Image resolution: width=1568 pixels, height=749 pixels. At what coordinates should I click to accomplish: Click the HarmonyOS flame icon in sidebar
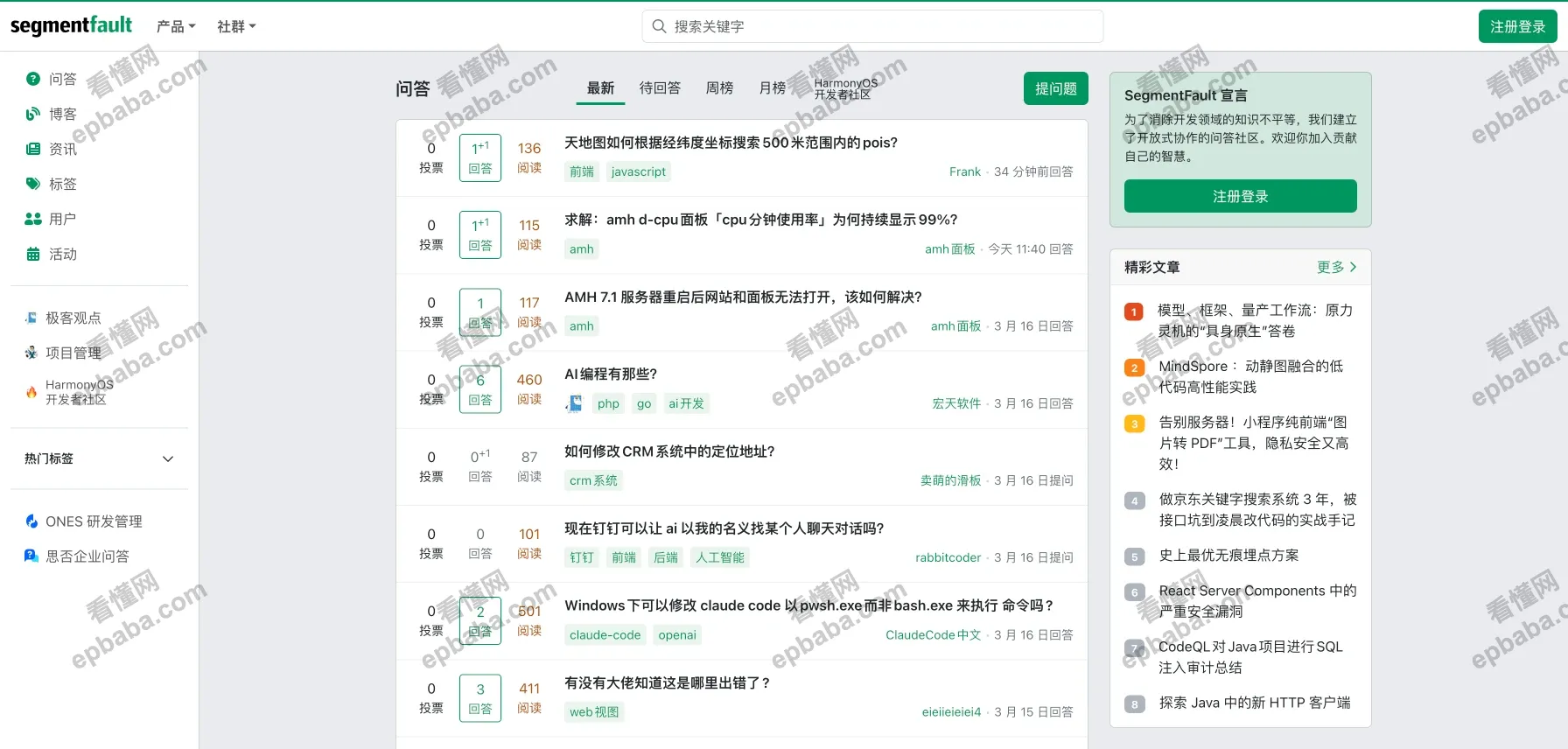point(31,392)
